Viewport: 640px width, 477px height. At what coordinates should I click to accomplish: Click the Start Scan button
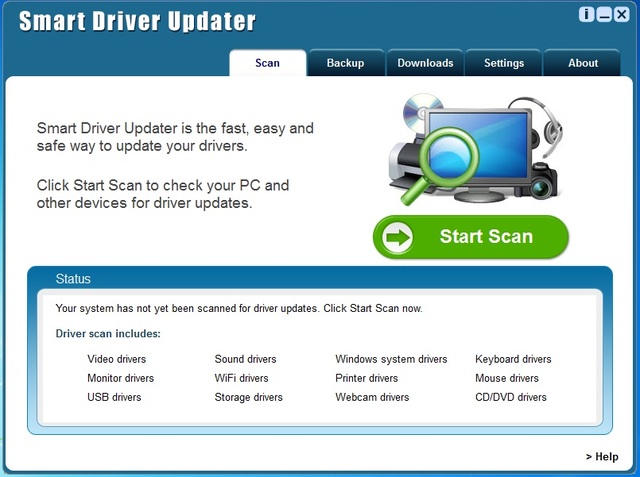[x=471, y=237]
